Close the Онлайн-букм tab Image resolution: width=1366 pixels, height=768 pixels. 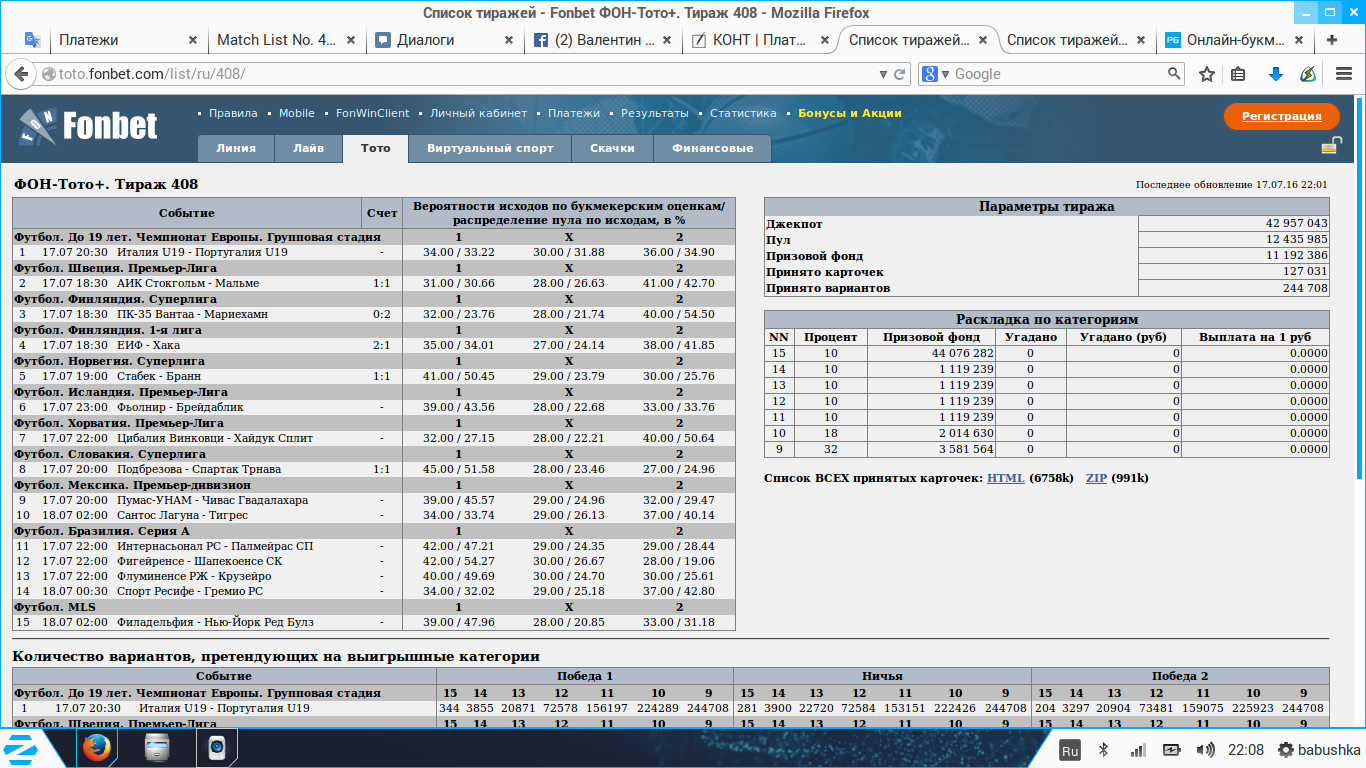click(1299, 40)
